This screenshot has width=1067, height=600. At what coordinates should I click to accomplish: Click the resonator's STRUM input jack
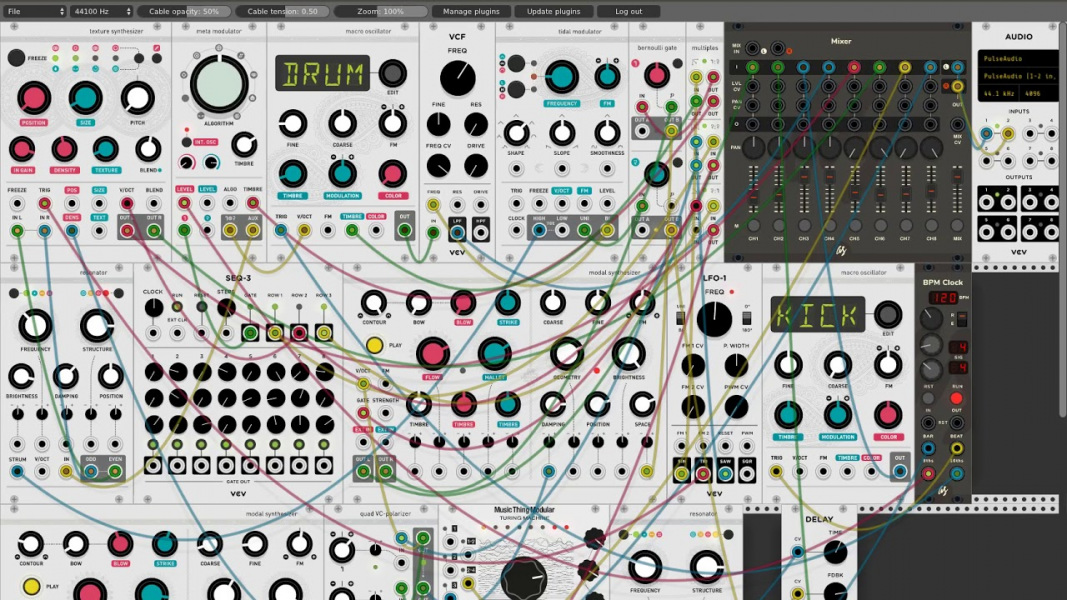coord(17,471)
